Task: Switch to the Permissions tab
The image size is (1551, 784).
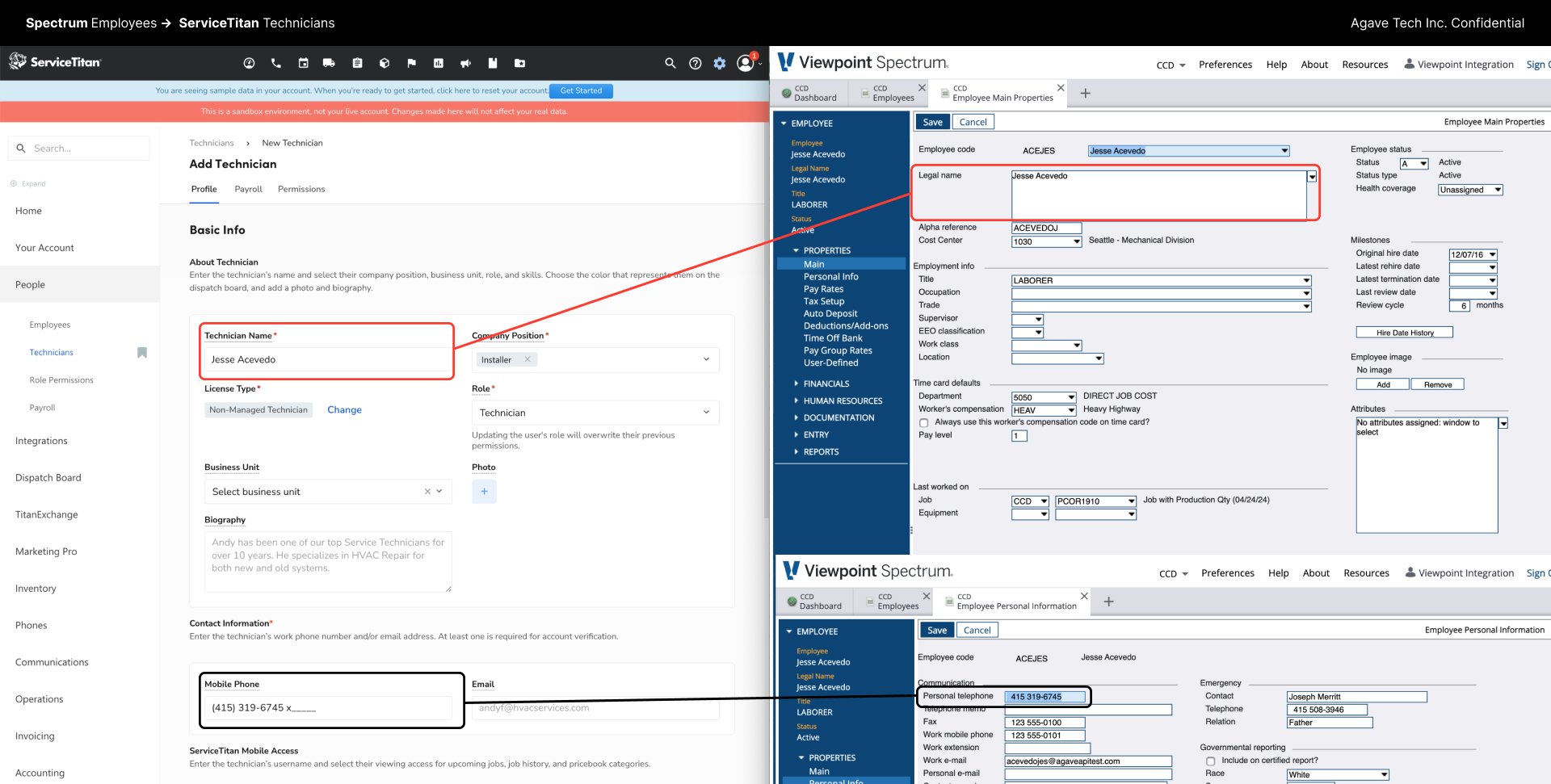Action: (x=301, y=189)
